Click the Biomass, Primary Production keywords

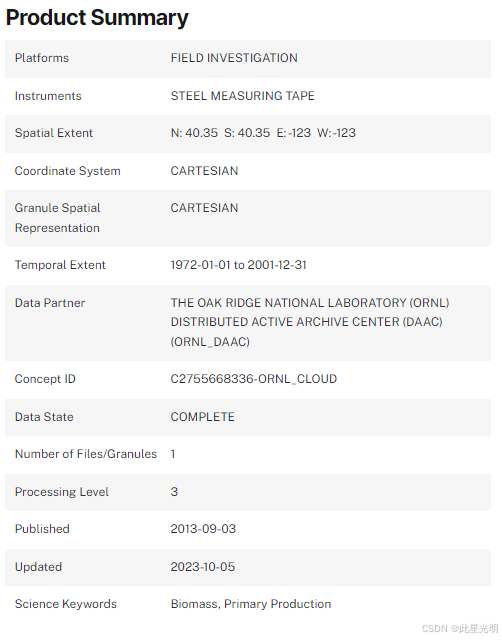point(251,604)
